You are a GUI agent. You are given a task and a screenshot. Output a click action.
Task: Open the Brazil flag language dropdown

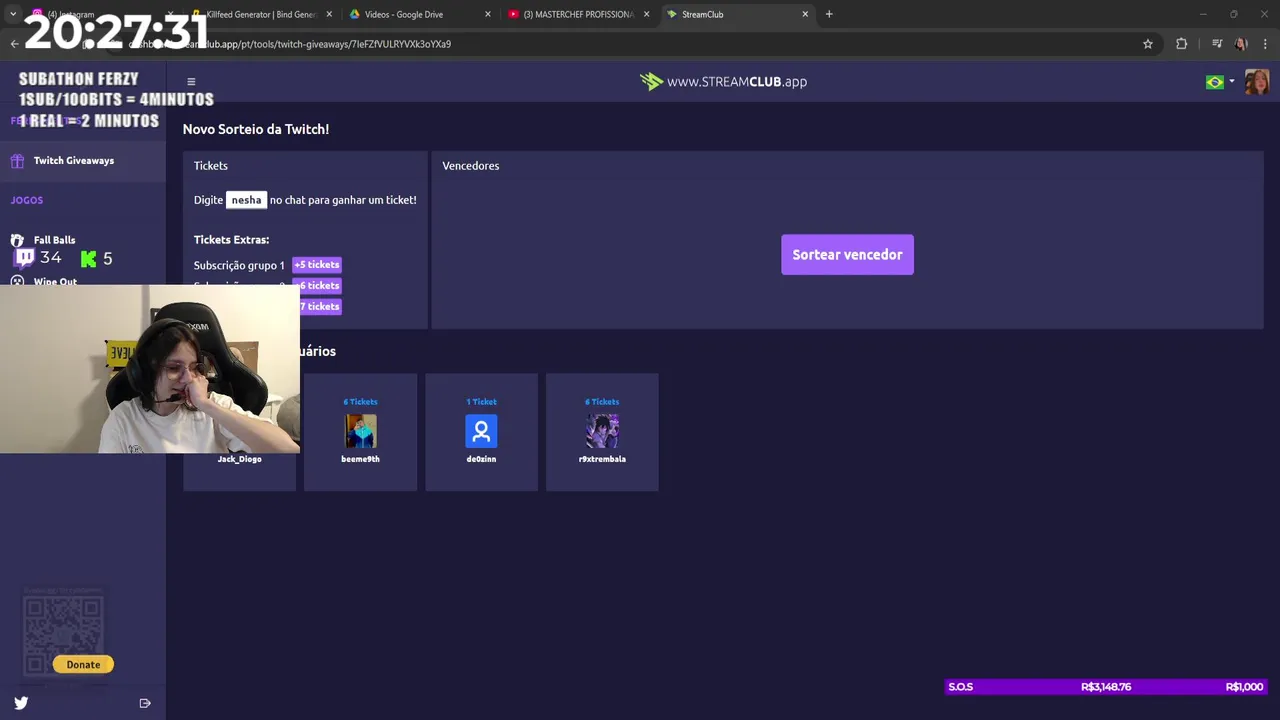click(x=1220, y=82)
